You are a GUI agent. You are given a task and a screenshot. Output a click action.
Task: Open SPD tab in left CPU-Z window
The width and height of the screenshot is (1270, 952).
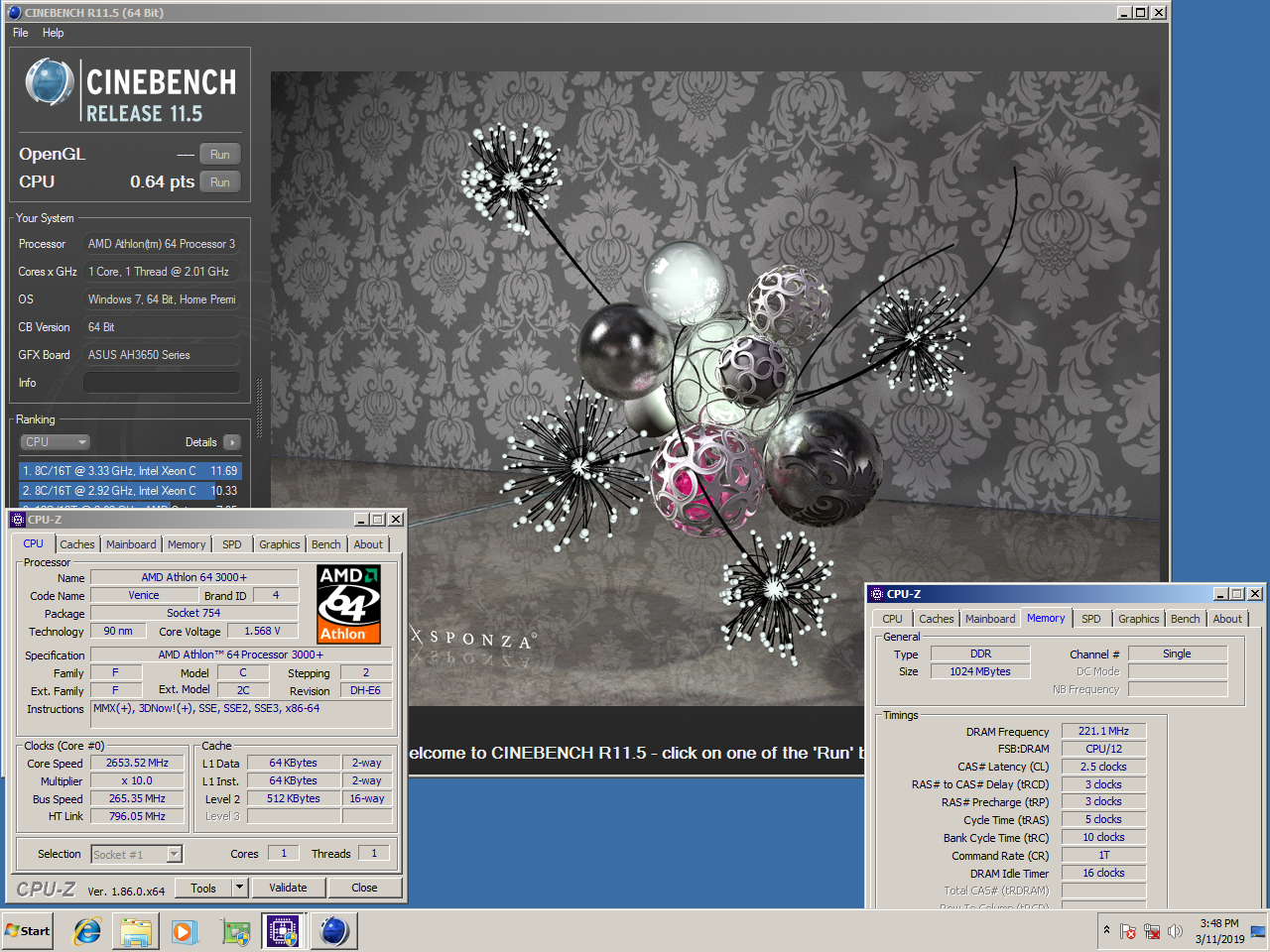232,544
